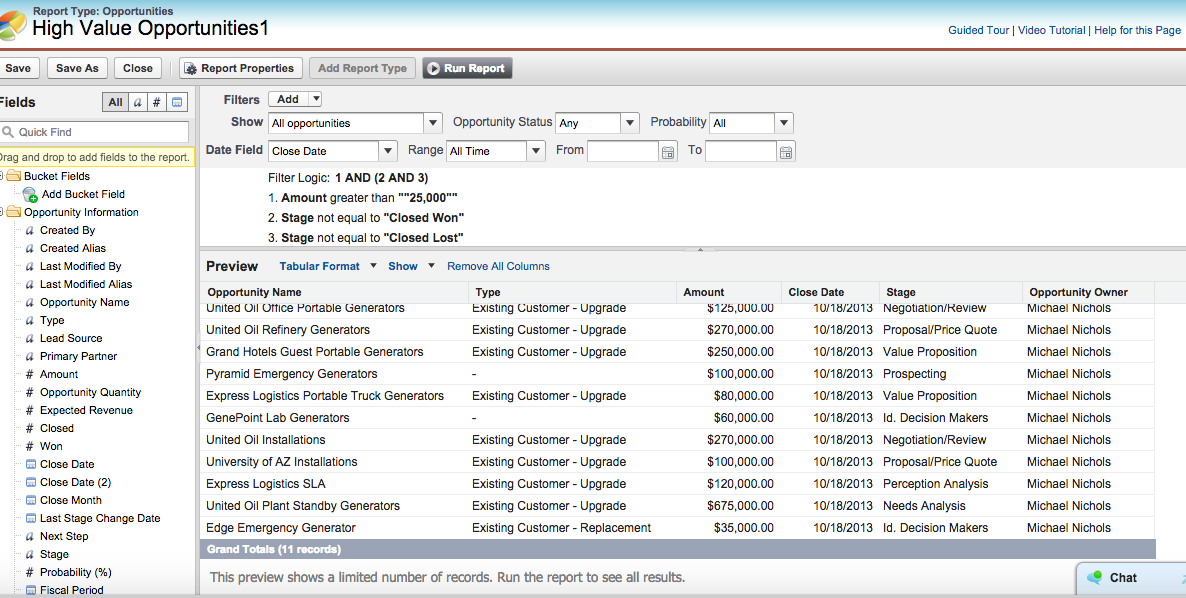This screenshot has height=598, width=1186.
Task: Filter fields list by number type icon
Action: [x=157, y=102]
